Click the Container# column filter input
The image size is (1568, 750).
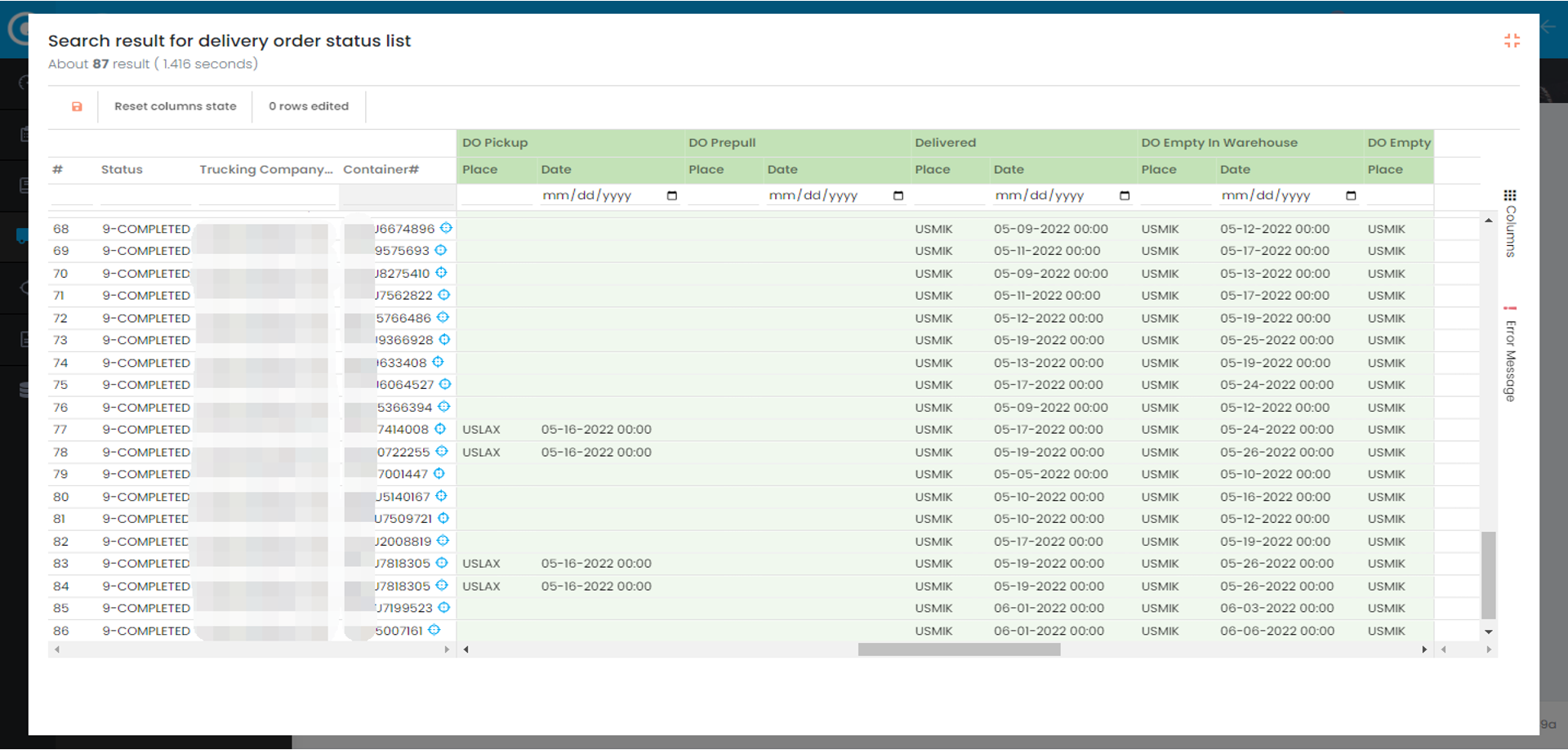click(398, 195)
